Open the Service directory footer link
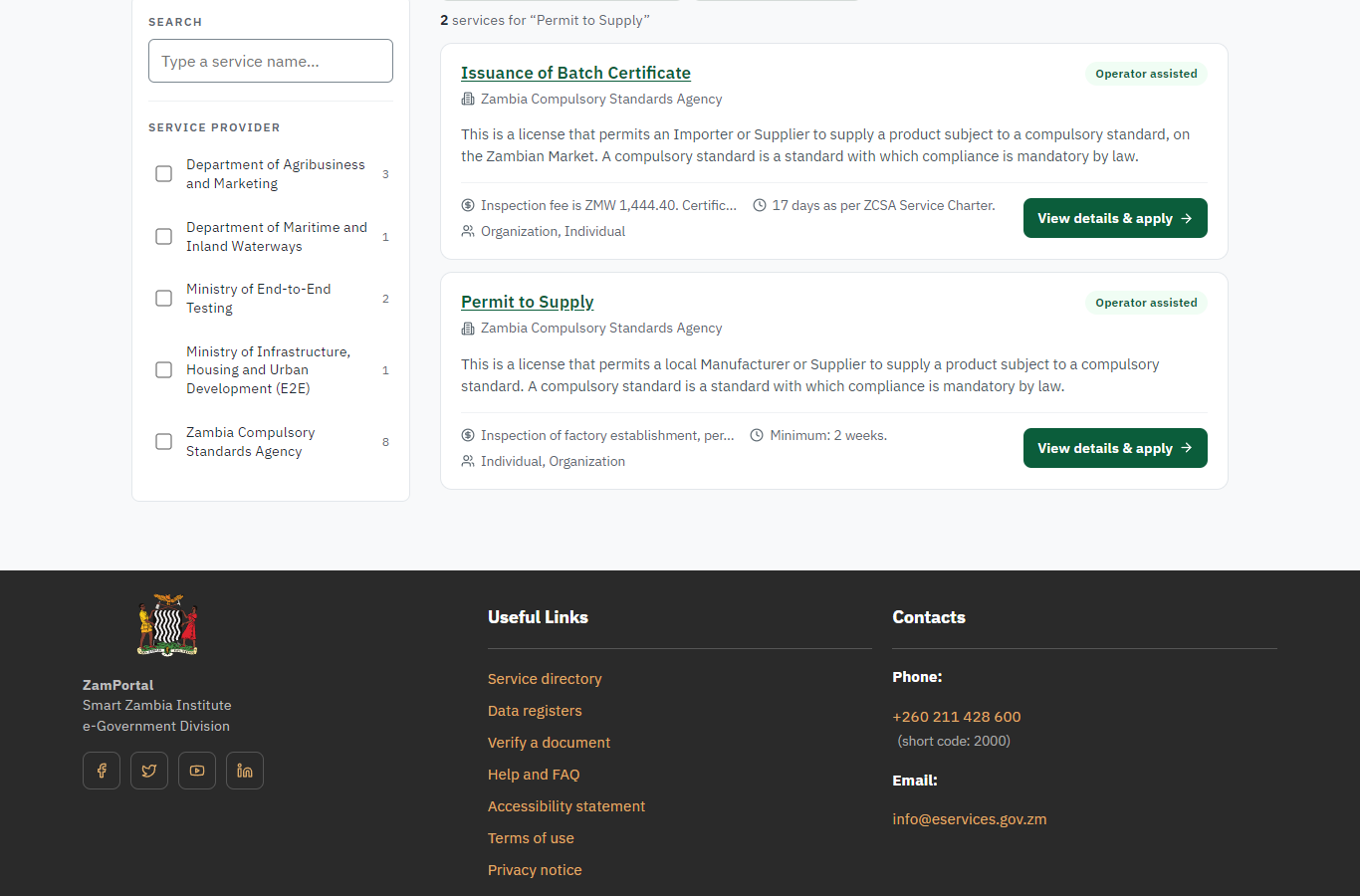1360x896 pixels. click(545, 679)
